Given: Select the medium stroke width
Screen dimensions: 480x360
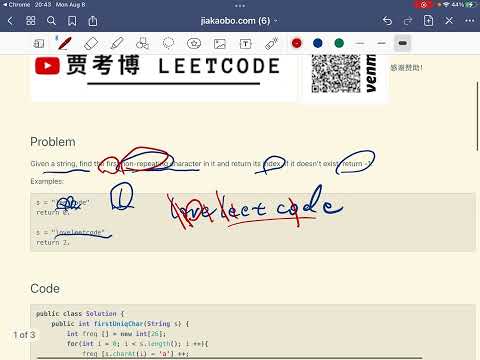Looking at the screenshot, I should pyautogui.click(x=381, y=43).
